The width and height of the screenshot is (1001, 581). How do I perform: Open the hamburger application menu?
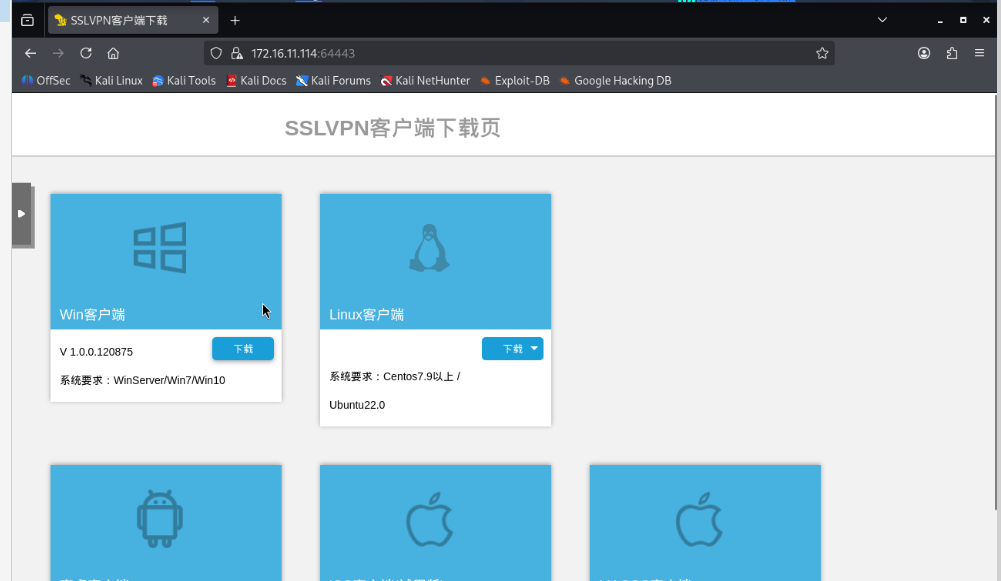click(x=979, y=54)
